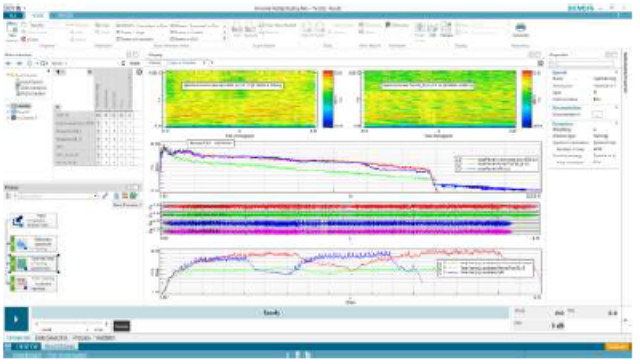Toggle second checkbox in ribbon's left checkbox column
This screenshot has height=364, width=640.
click(118, 32)
